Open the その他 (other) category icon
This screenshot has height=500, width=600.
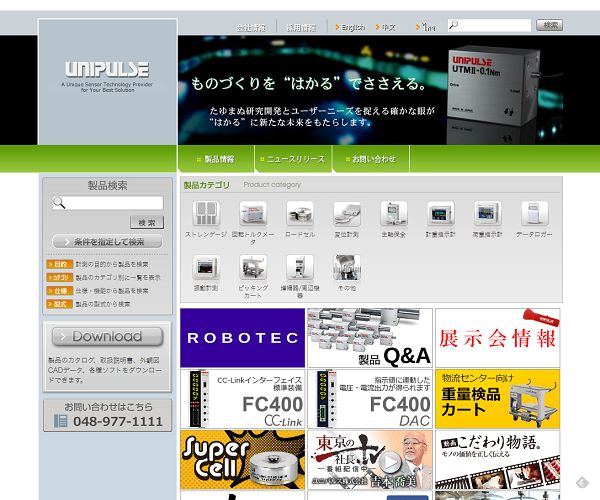(347, 267)
